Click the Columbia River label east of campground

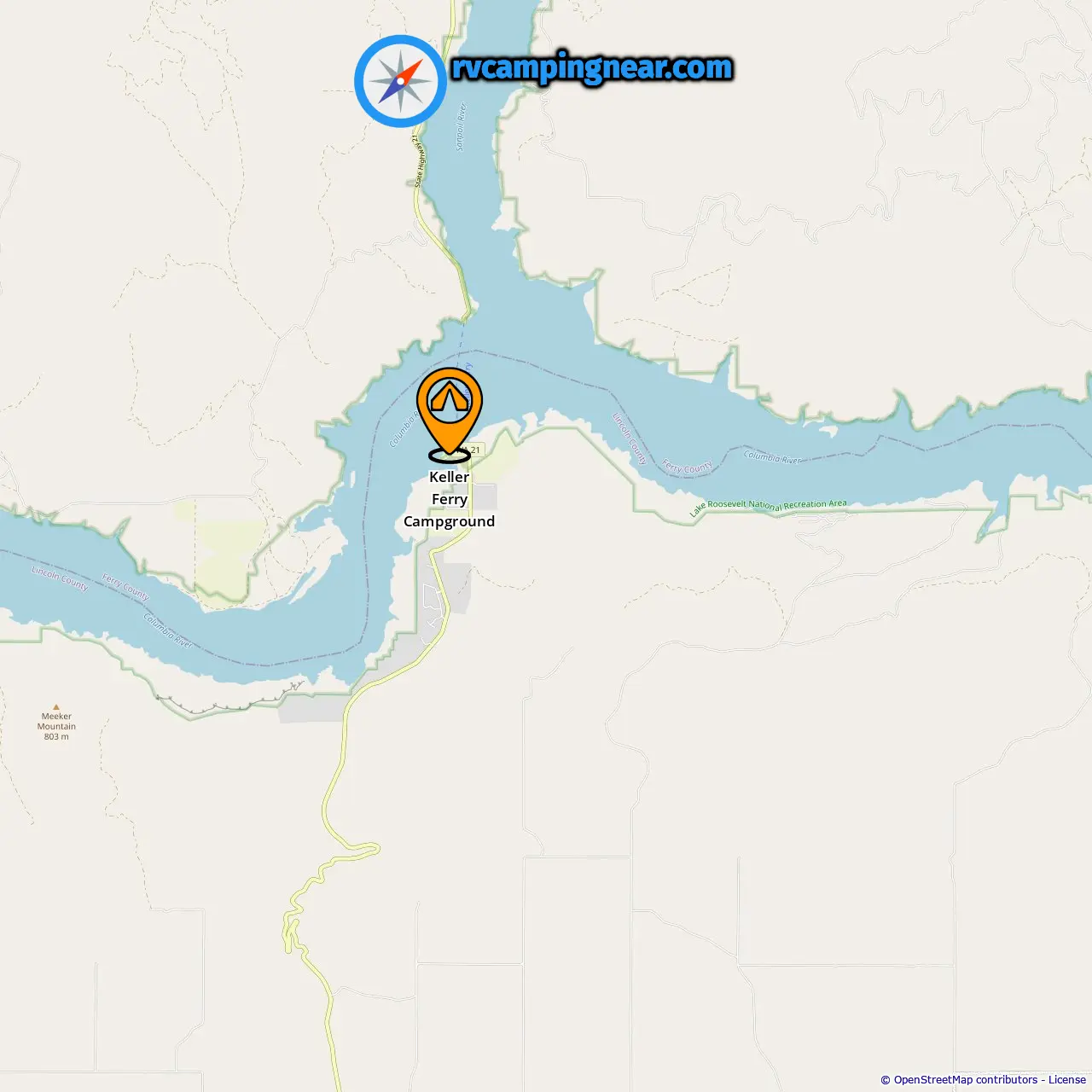(772, 457)
